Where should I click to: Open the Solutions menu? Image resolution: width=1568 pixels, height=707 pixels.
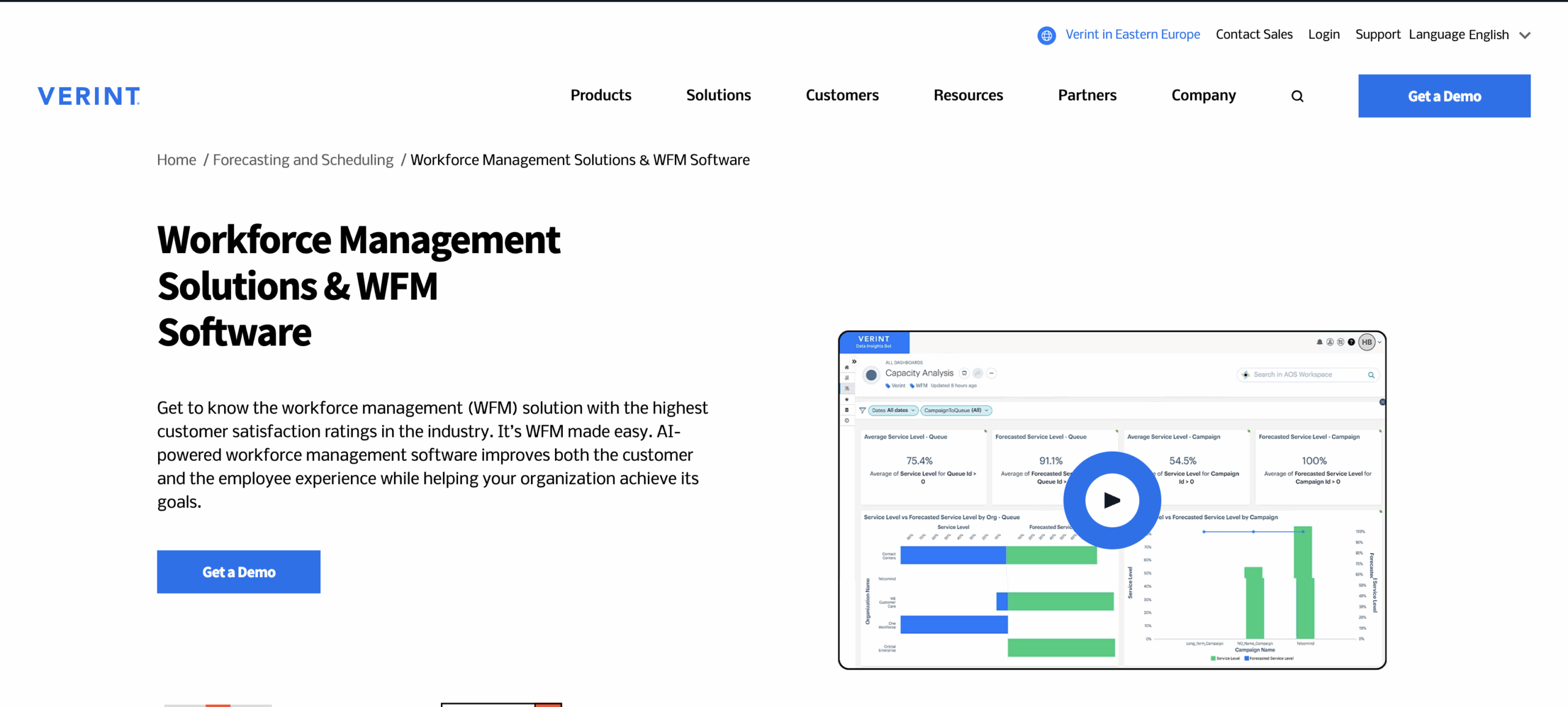tap(718, 95)
